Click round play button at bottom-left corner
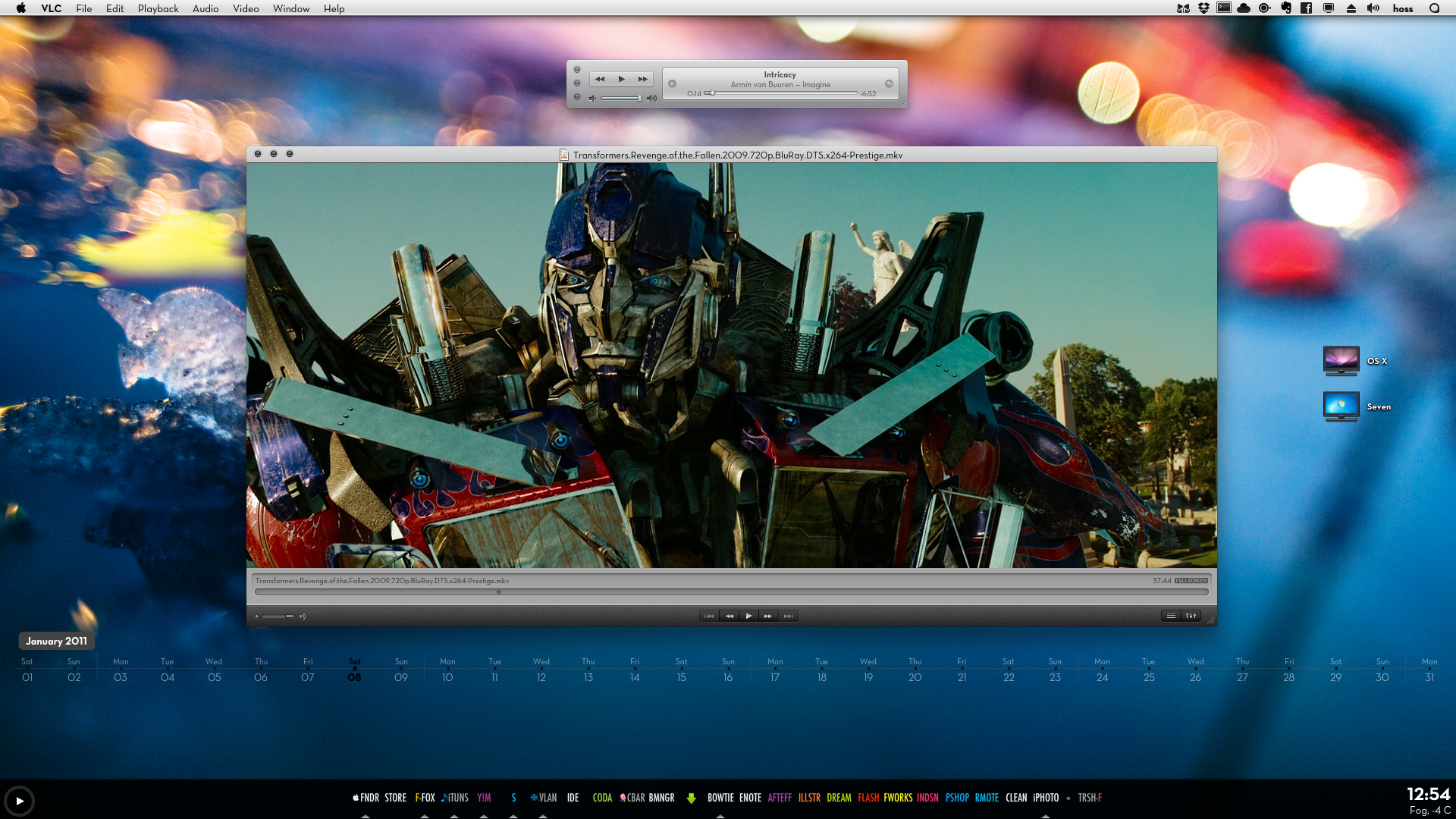Image resolution: width=1456 pixels, height=819 pixels. (x=19, y=801)
